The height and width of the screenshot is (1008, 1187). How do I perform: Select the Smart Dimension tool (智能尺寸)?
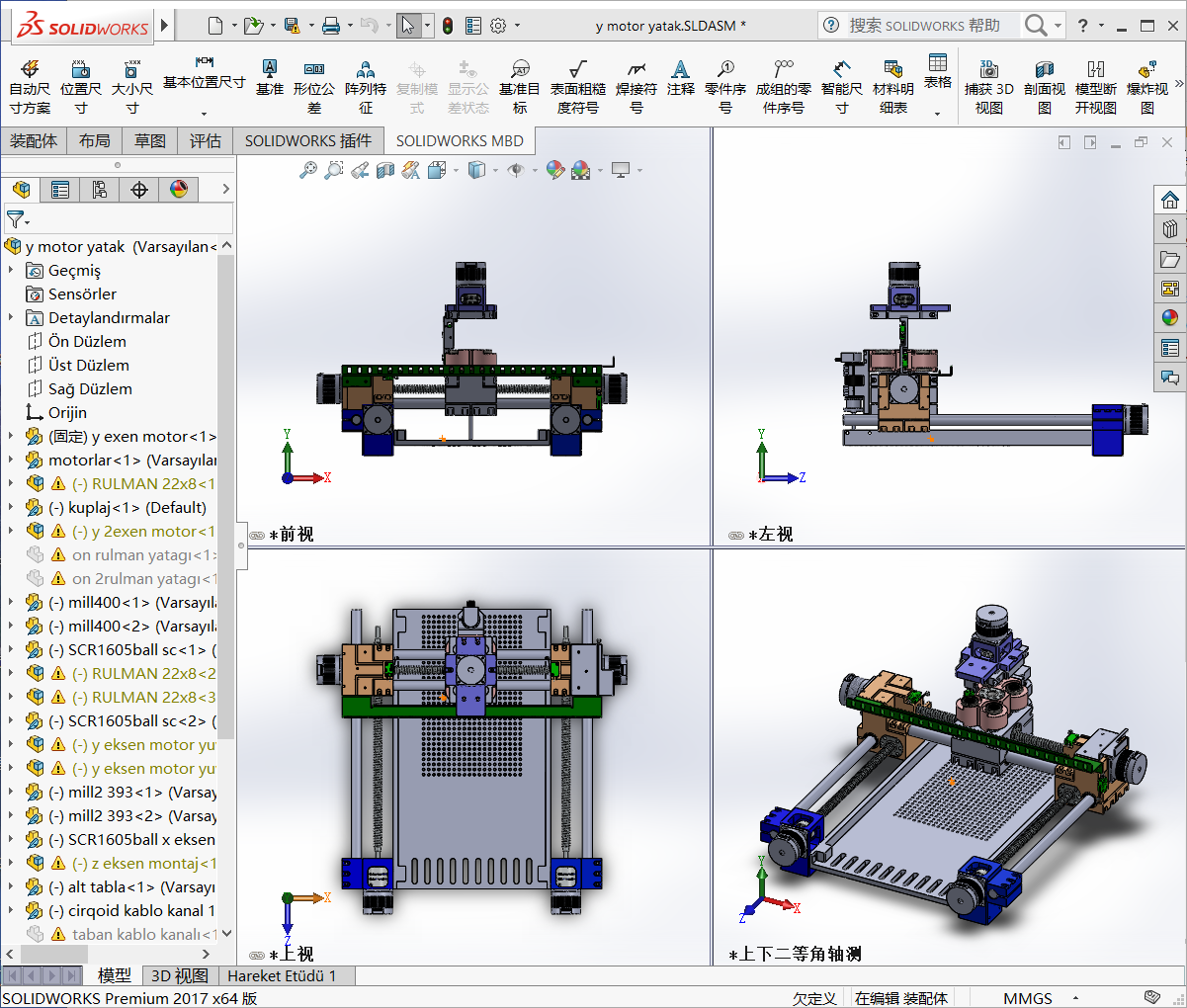pos(842,86)
